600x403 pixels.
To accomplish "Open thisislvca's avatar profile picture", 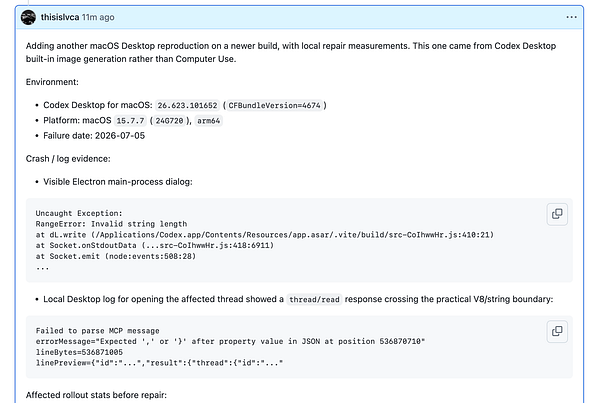I will [28, 17].
